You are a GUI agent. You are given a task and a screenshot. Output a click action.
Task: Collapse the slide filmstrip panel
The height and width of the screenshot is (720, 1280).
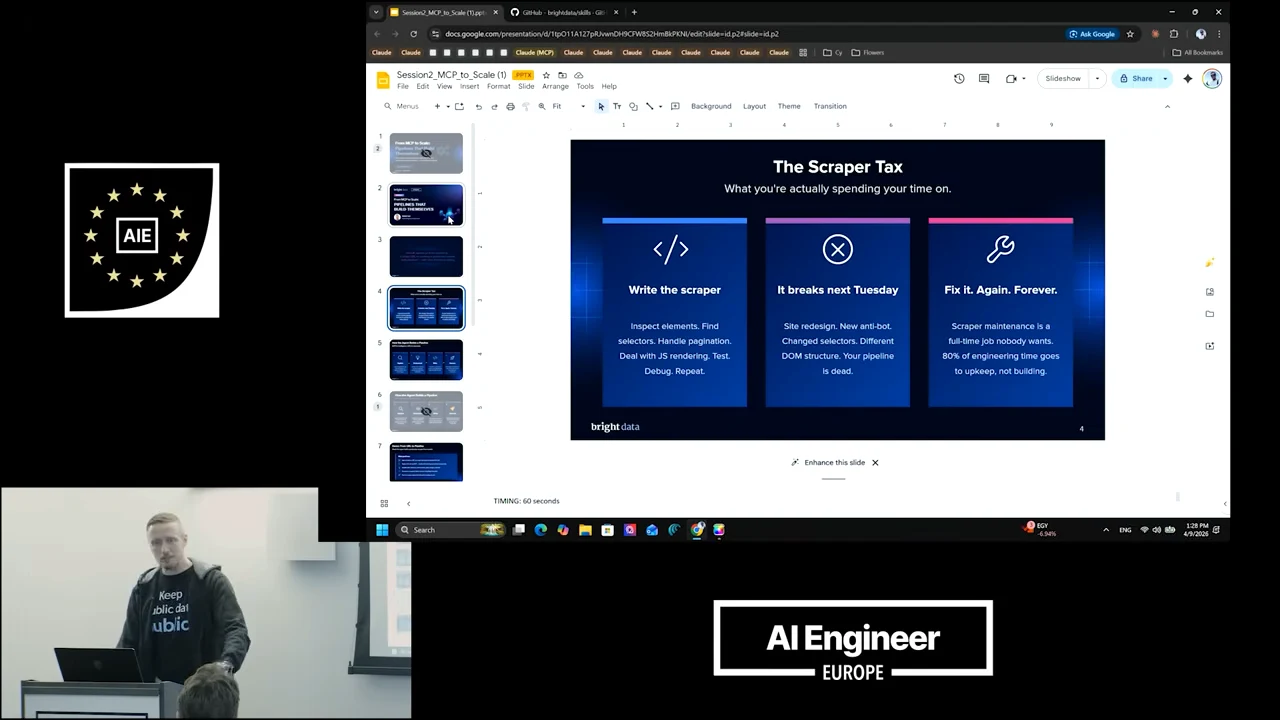(408, 503)
